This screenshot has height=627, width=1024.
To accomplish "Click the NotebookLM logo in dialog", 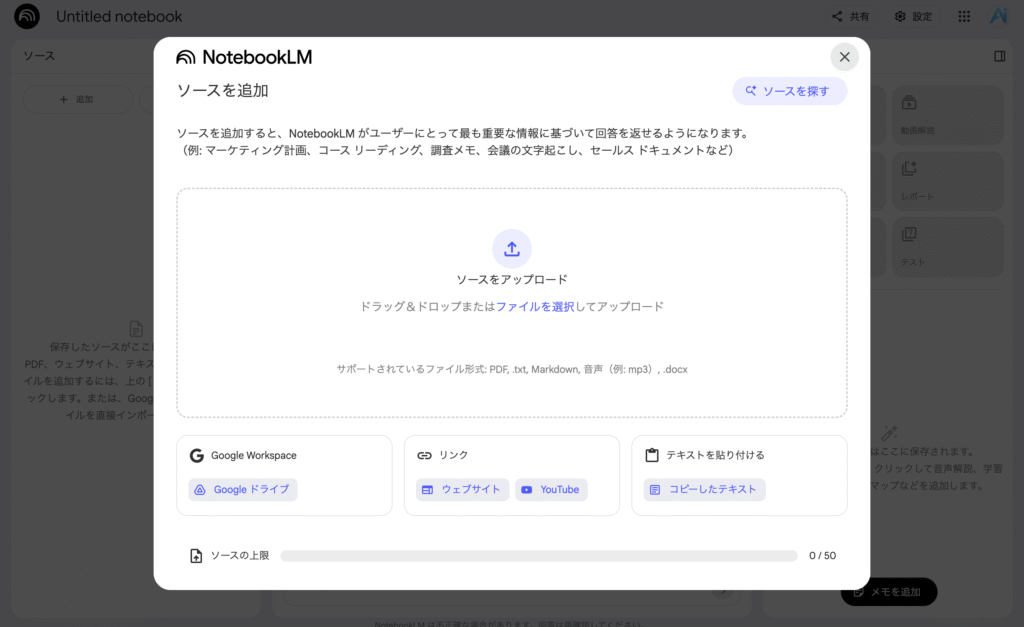I will click(x=244, y=57).
